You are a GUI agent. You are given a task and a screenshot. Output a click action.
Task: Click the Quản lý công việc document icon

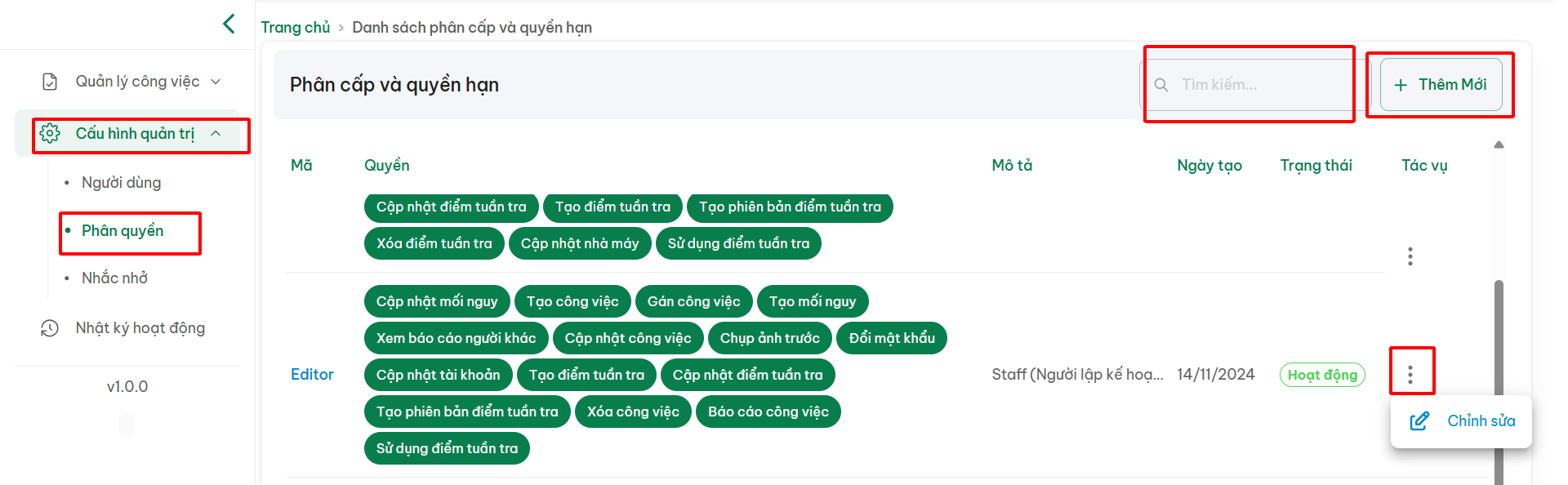50,82
